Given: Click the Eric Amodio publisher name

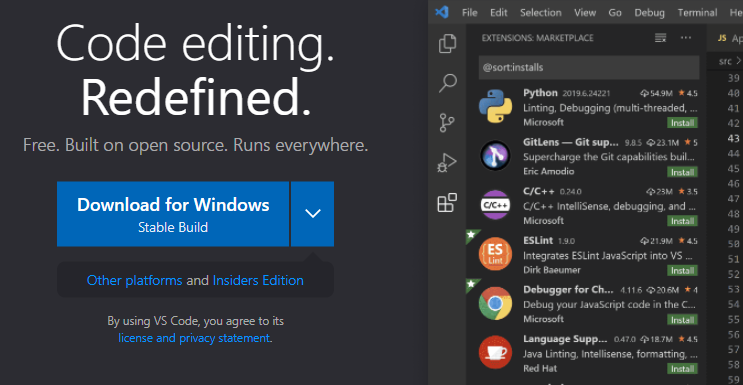Looking at the screenshot, I should coord(549,171).
